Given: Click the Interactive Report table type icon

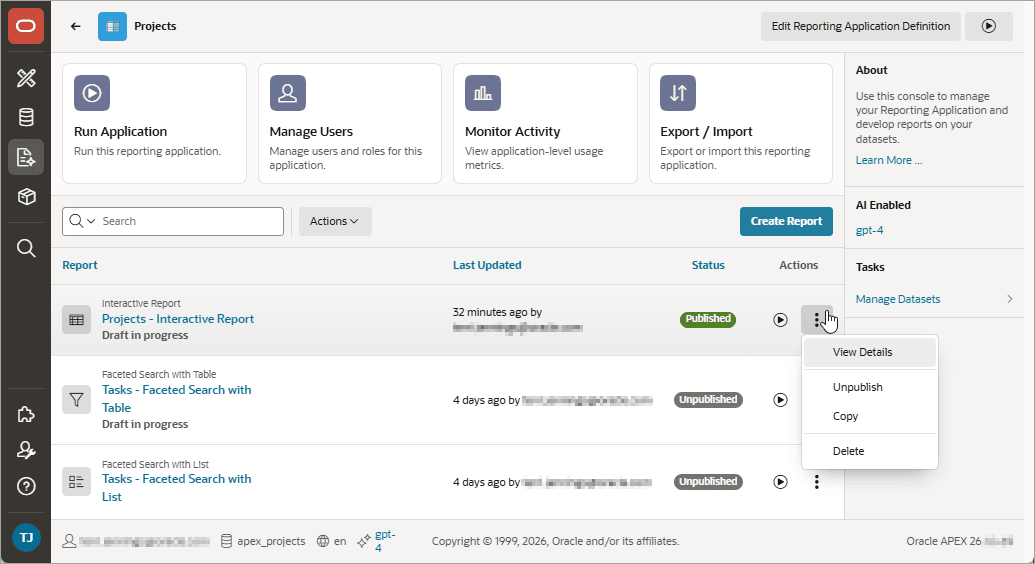Looking at the screenshot, I should pyautogui.click(x=77, y=320).
